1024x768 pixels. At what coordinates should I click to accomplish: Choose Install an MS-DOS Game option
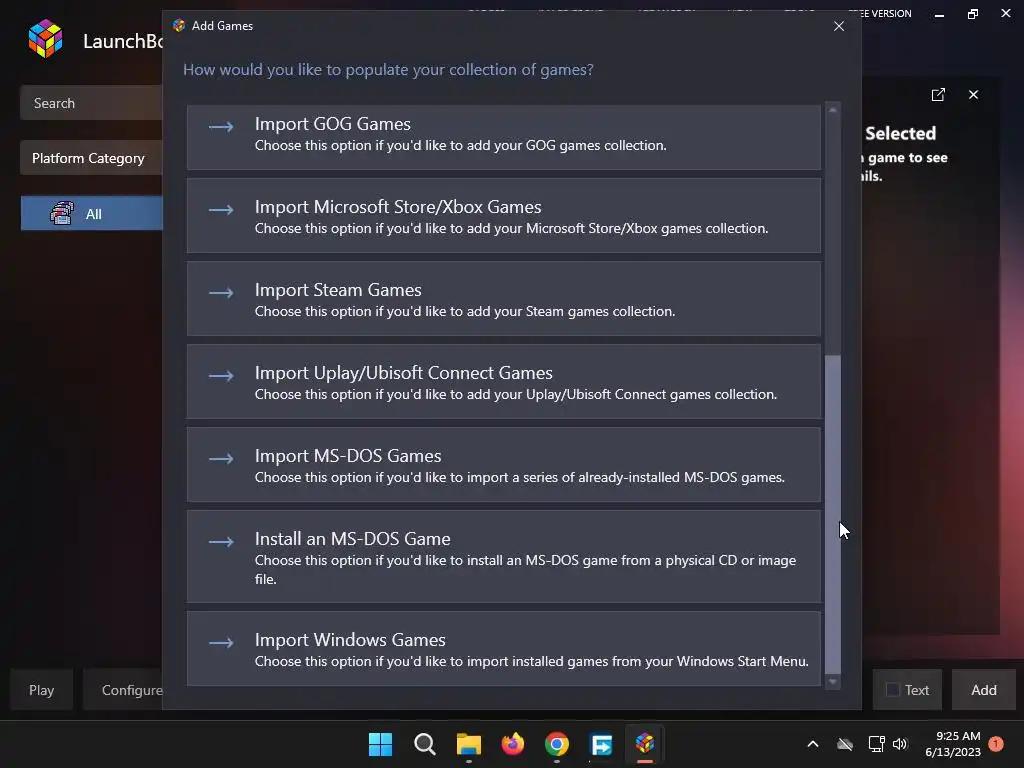pos(504,556)
